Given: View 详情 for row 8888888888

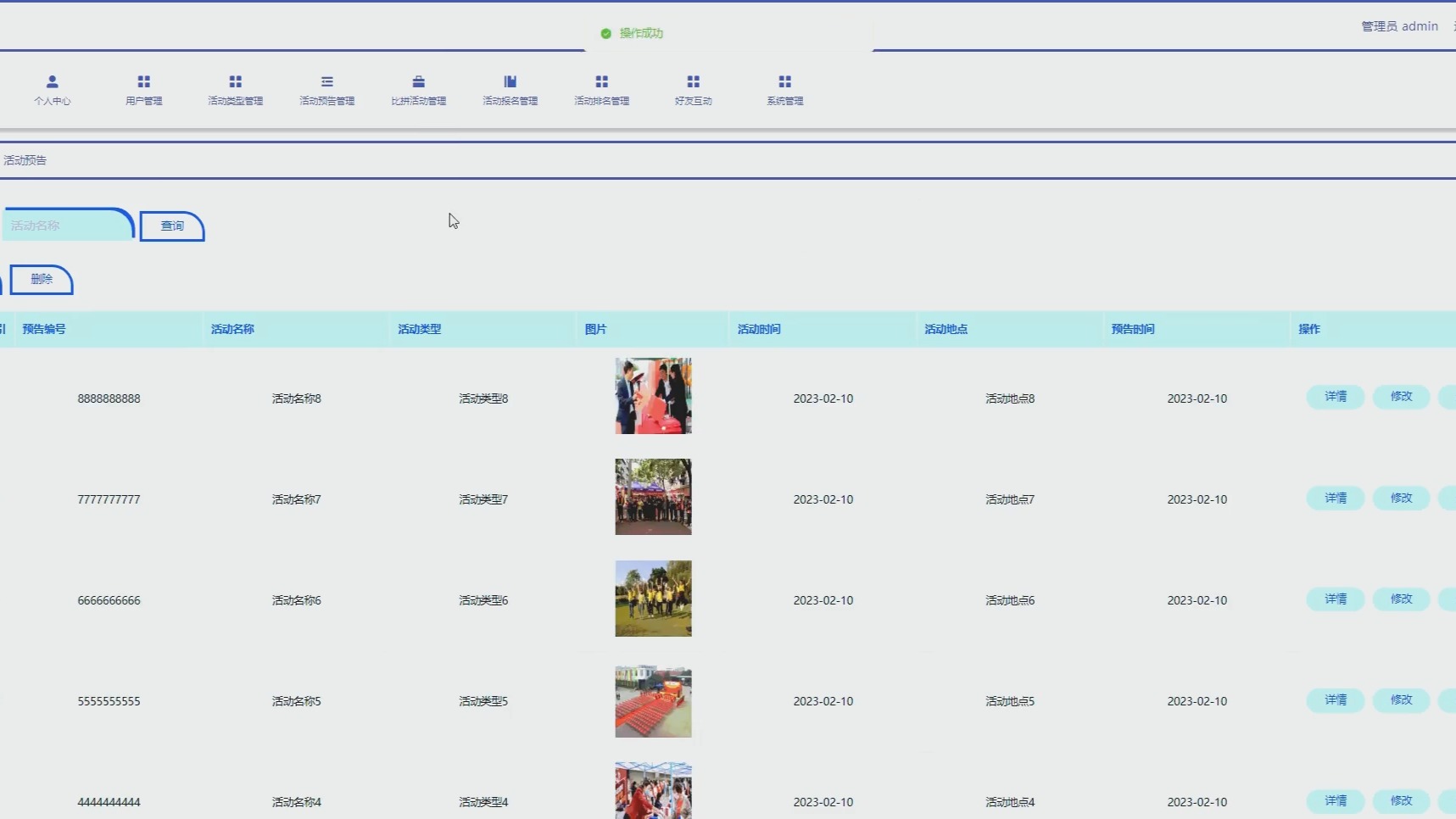Looking at the screenshot, I should 1336,397.
